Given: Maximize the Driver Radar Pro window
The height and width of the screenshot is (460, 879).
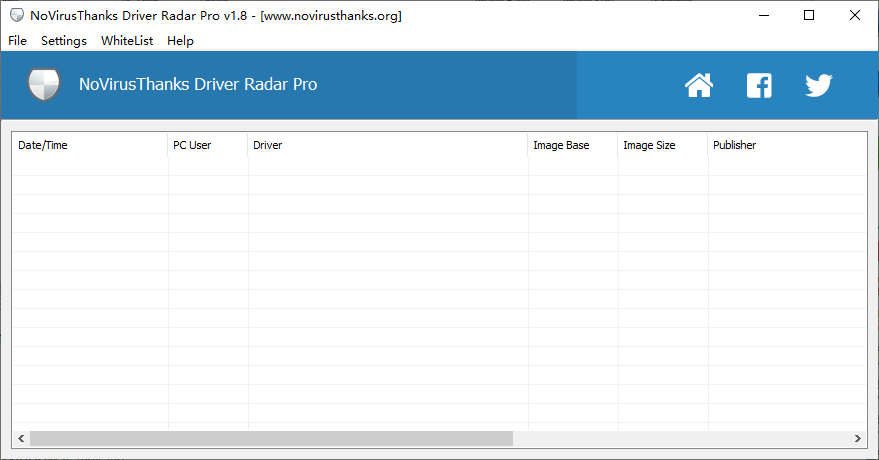Looking at the screenshot, I should click(x=809, y=15).
